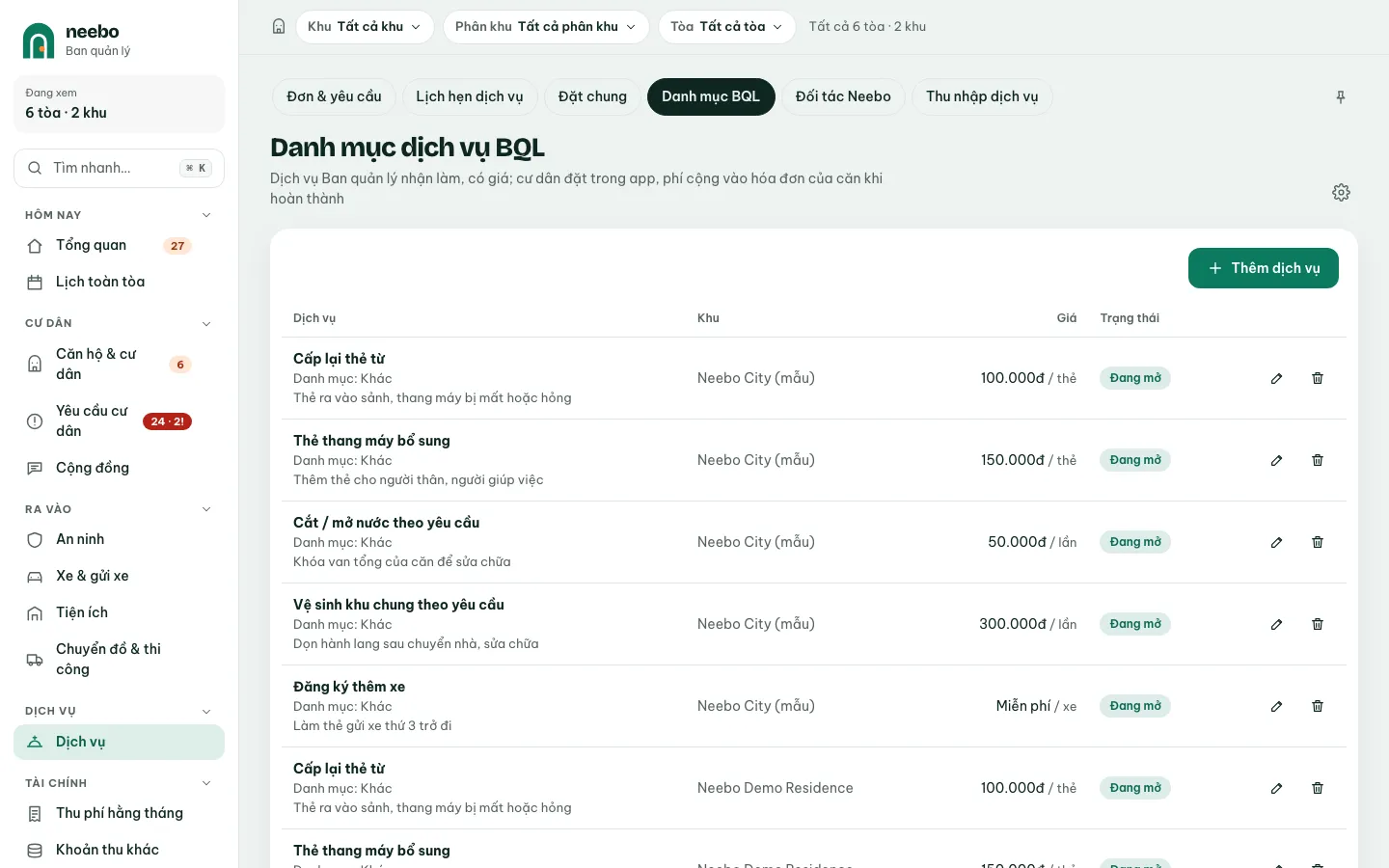Collapse the HÔM NAY sidebar section
Viewport: 1389px width, 868px height.
pyautogui.click(x=205, y=215)
